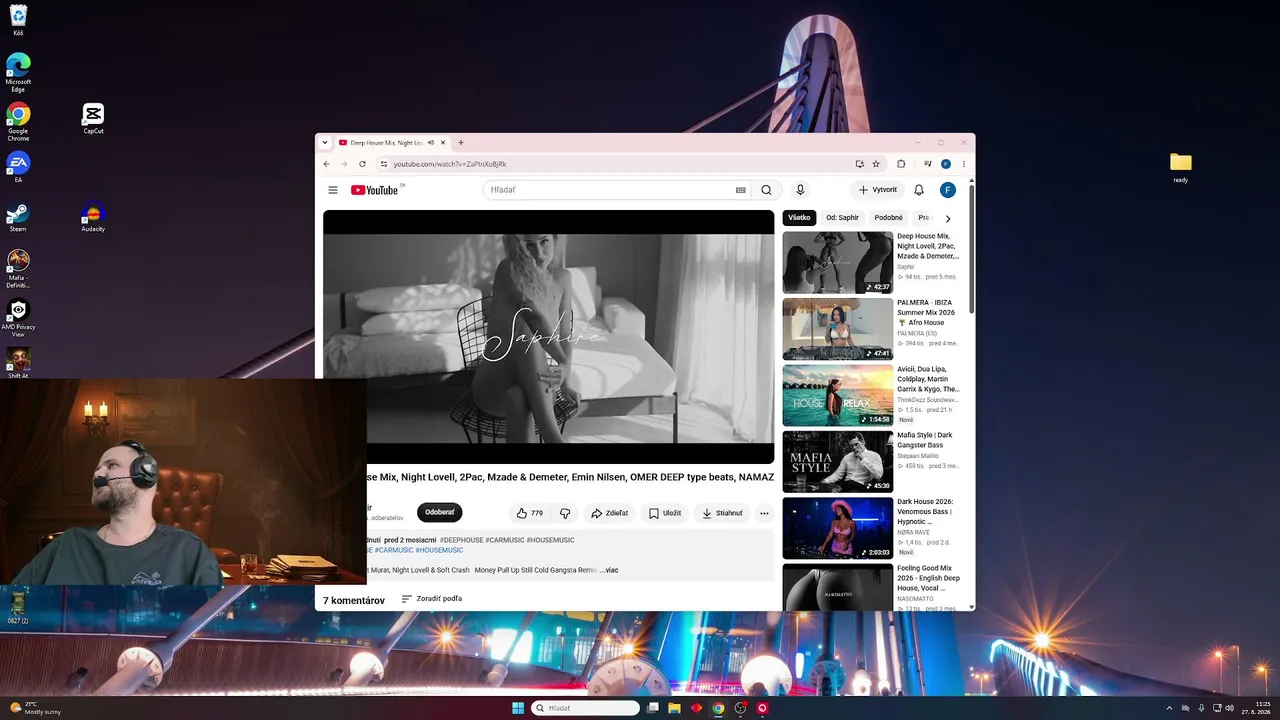Click the YouTube search magnifier button
The height and width of the screenshot is (720, 1280).
coord(766,190)
